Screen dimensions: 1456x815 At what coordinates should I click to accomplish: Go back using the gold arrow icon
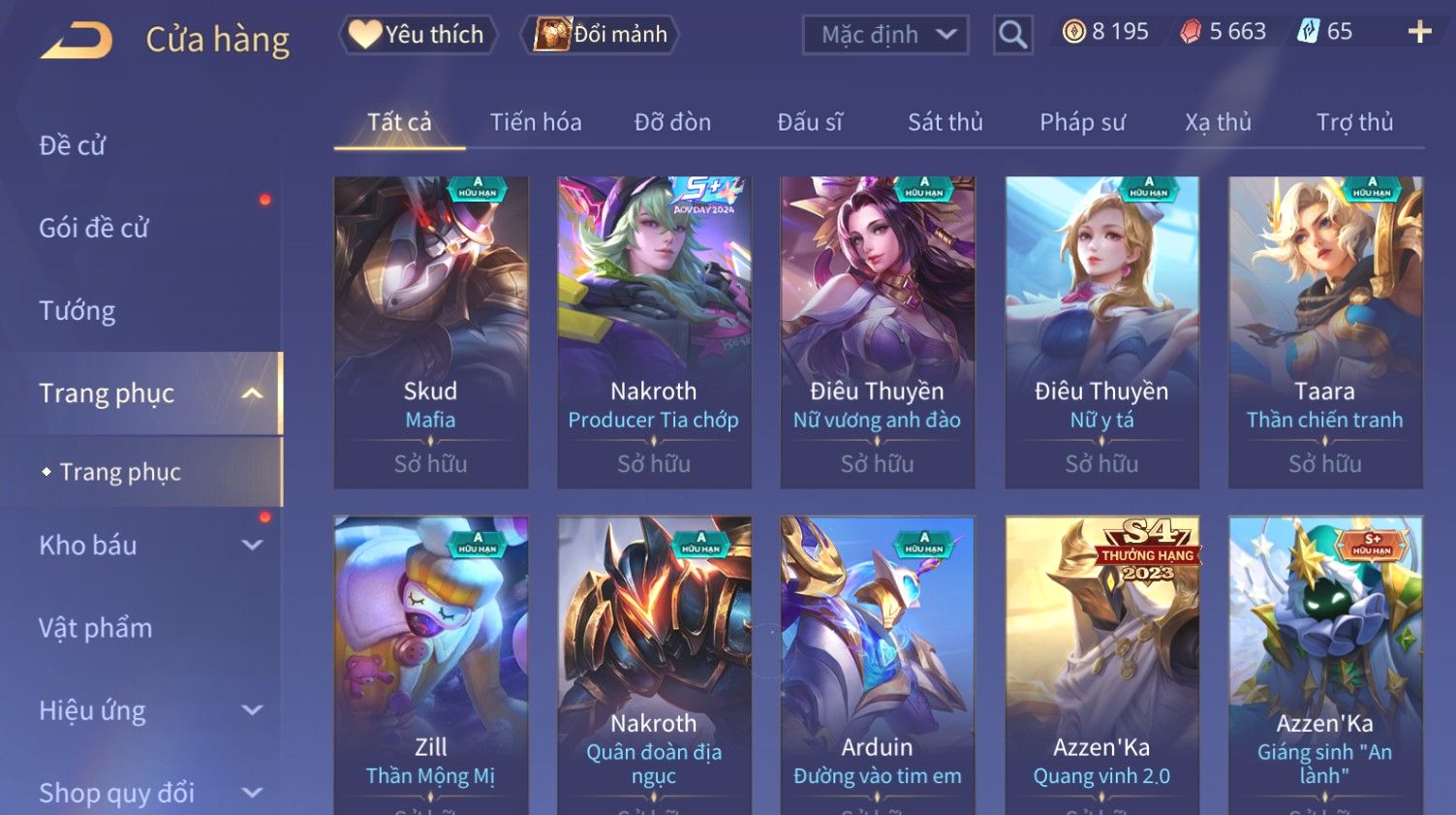(x=76, y=41)
